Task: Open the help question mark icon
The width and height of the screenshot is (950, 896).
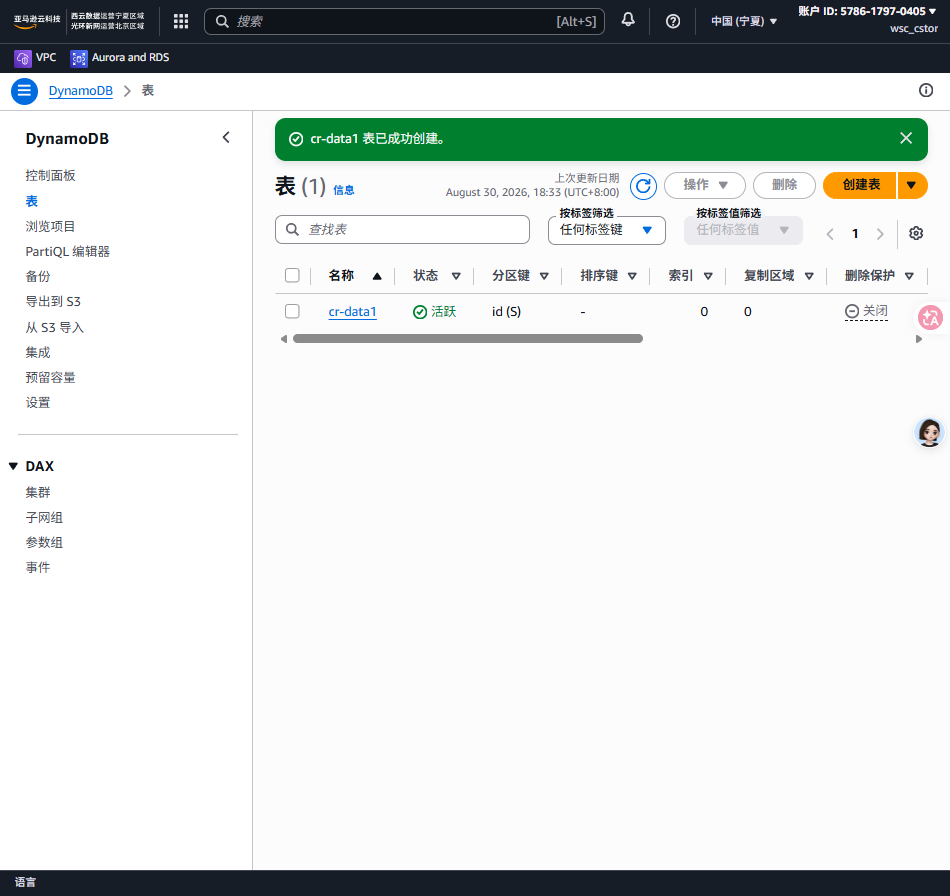Action: coord(673,21)
